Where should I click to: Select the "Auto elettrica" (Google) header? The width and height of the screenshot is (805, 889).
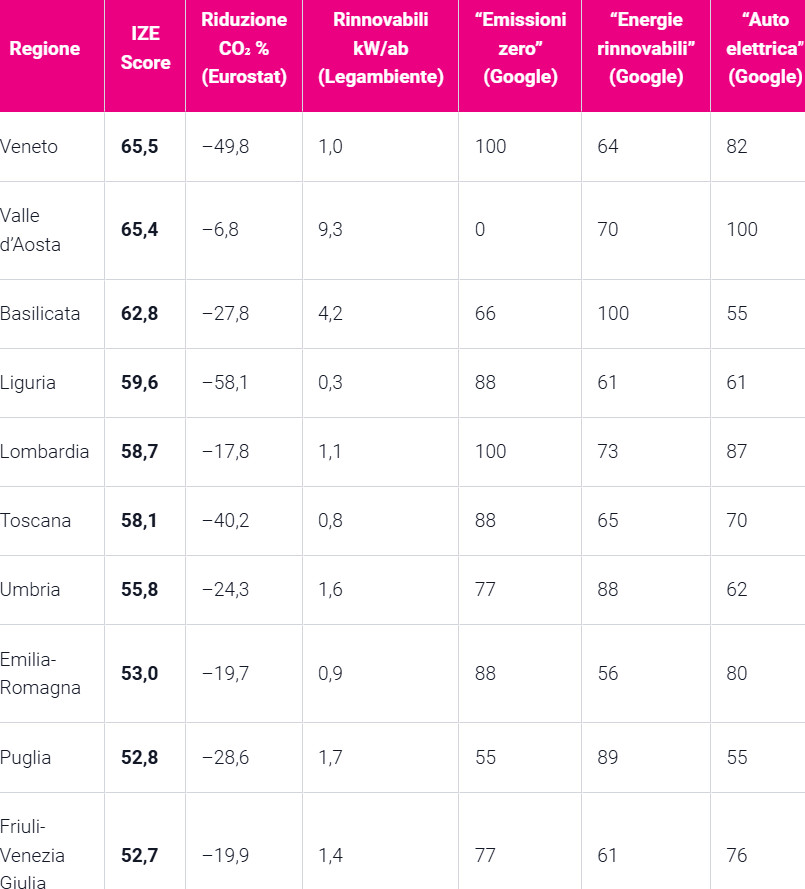[x=765, y=48]
